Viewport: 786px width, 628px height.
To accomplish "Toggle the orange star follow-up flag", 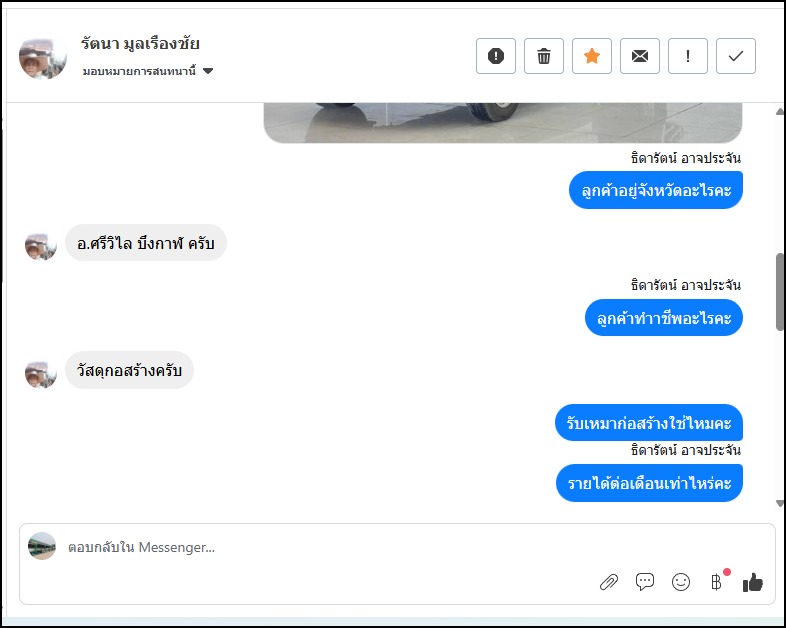I will coord(592,56).
